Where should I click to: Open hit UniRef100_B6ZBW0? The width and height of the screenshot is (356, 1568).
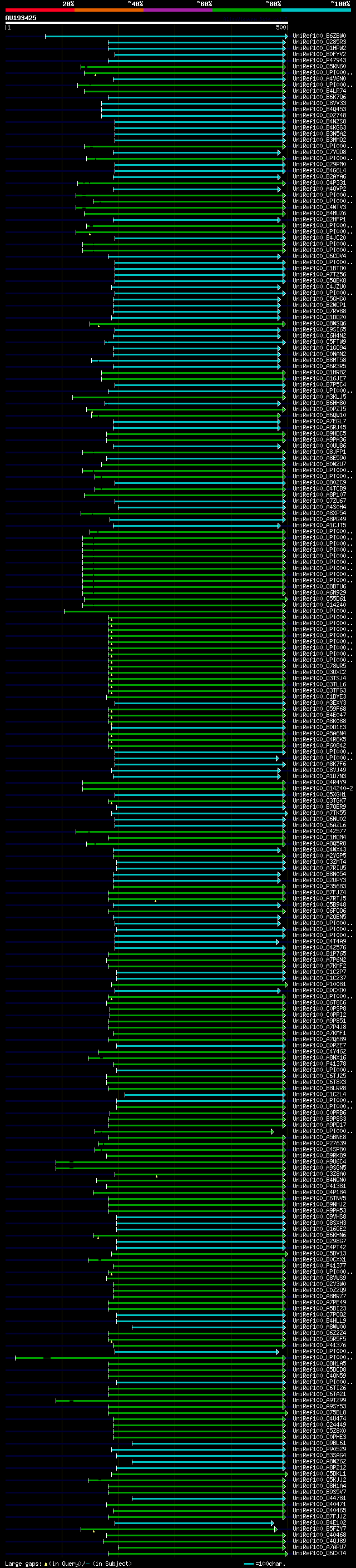tap(319, 36)
